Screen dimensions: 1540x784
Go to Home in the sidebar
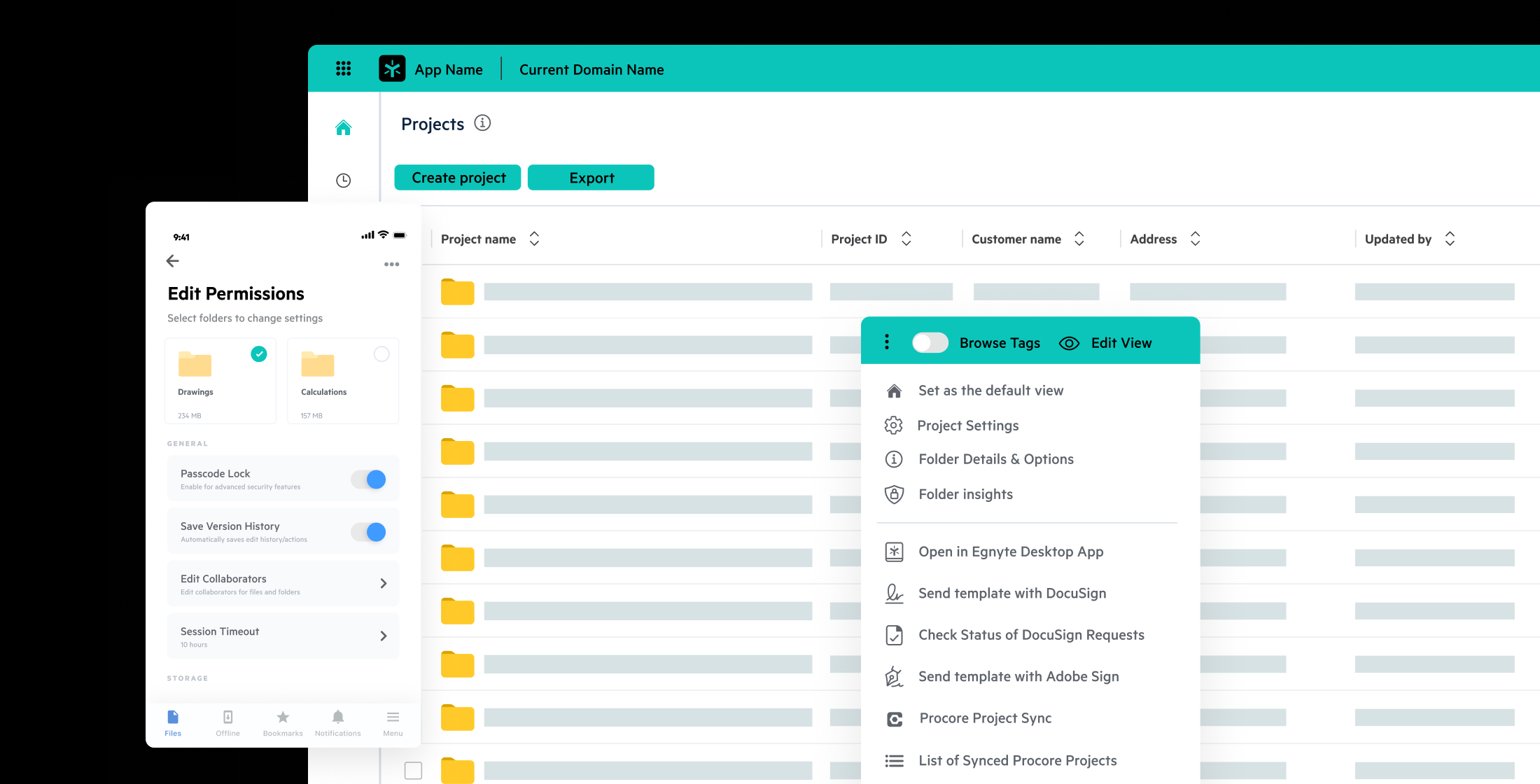tap(343, 127)
